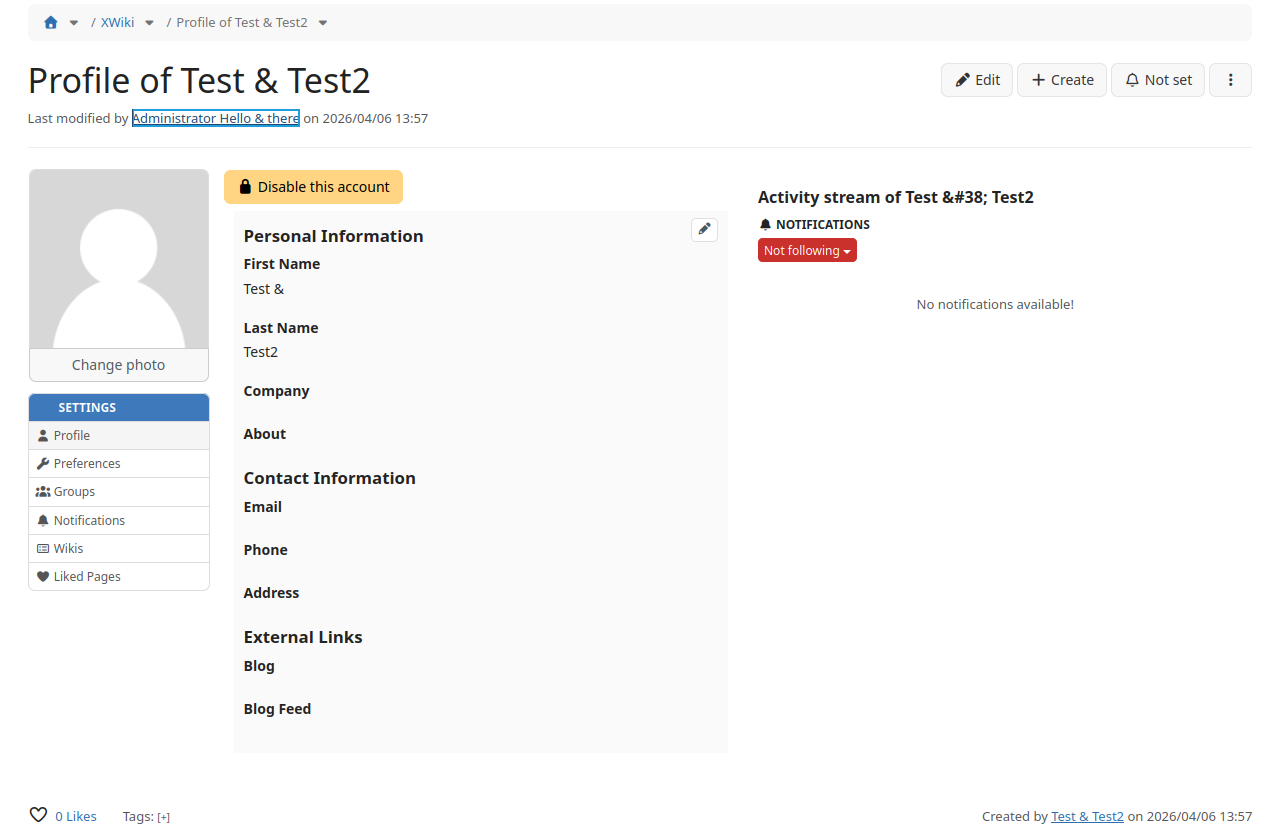This screenshot has width=1267, height=834.
Task: Expand the XWiki breadcrumb dropdown arrow
Action: point(149,23)
